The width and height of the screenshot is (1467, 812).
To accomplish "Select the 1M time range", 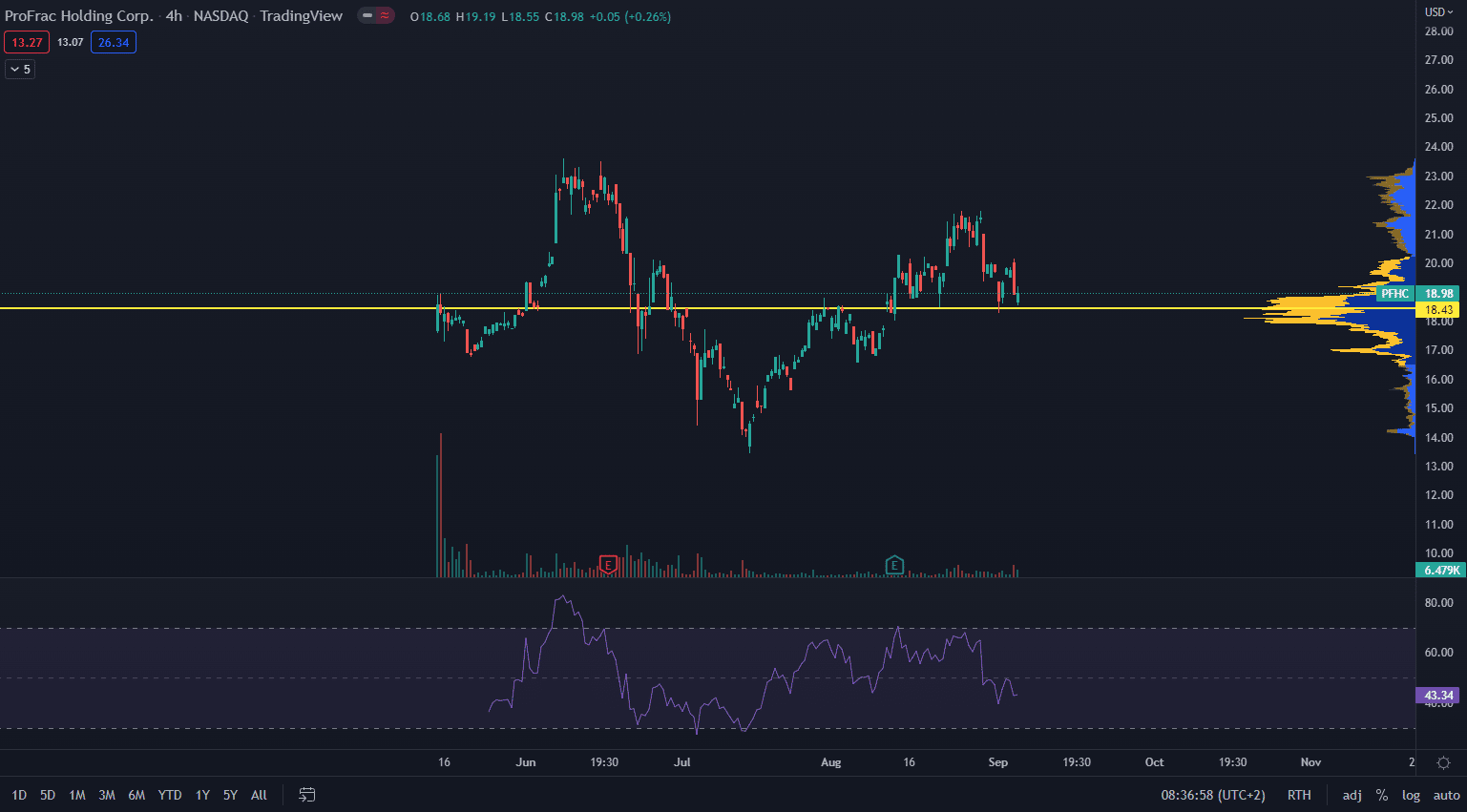I will pos(77,795).
